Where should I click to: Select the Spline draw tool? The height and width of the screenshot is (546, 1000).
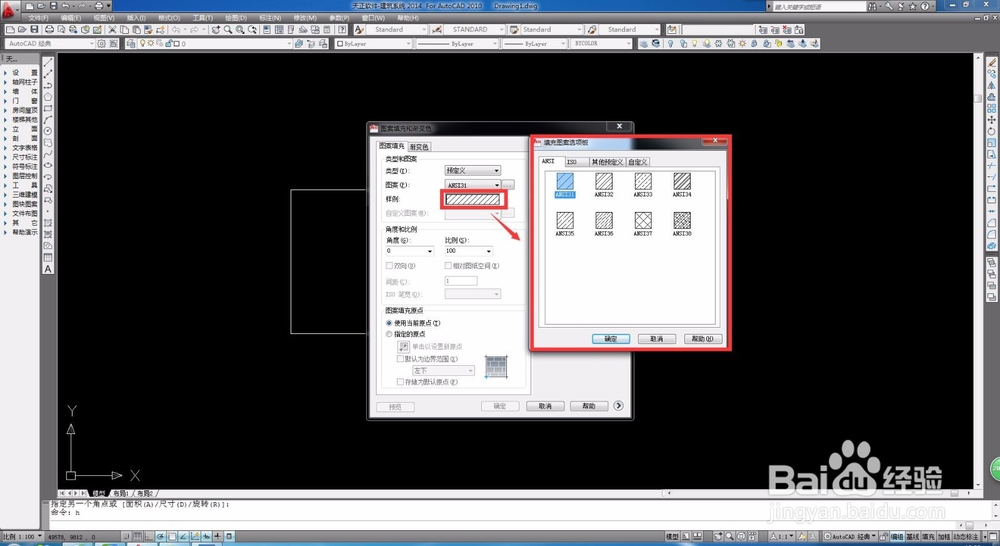coord(48,154)
